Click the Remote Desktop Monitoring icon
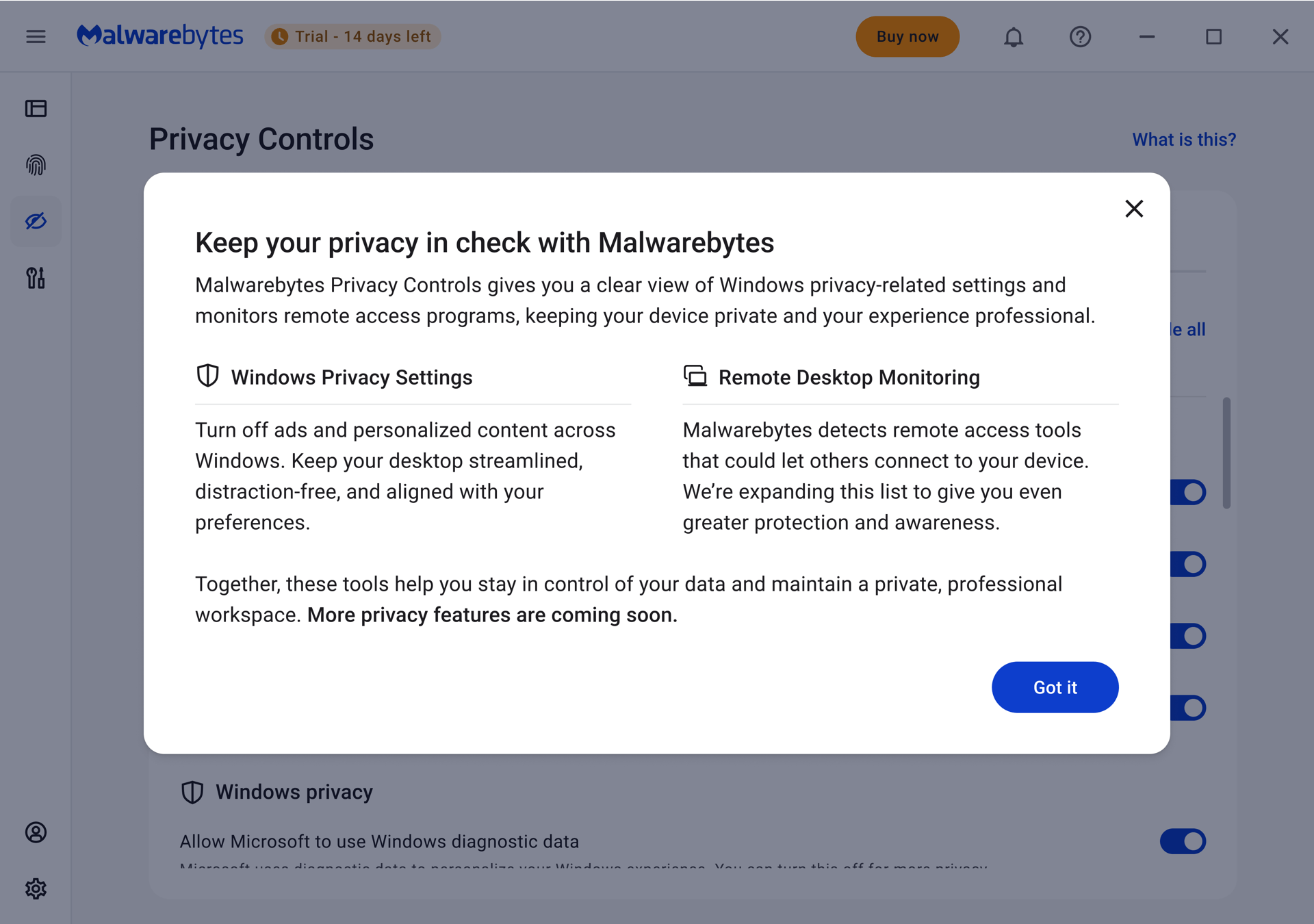The width and height of the screenshot is (1314, 924). point(695,375)
